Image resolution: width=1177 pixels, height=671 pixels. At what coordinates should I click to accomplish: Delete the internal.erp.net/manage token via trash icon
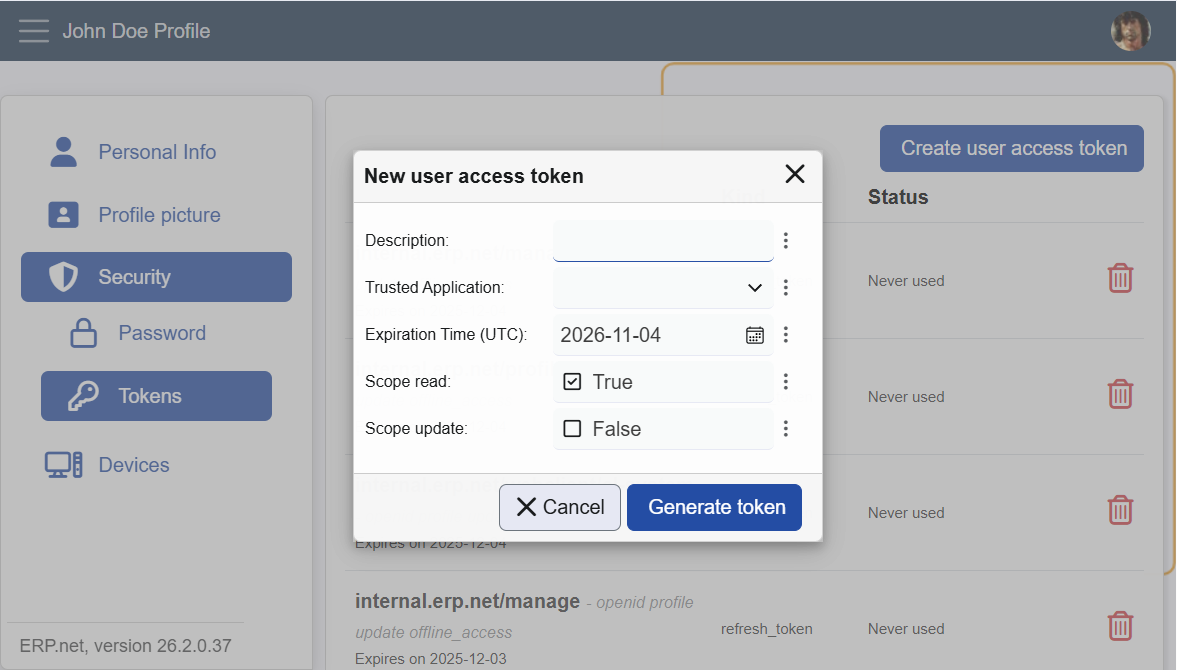pyautogui.click(x=1120, y=626)
